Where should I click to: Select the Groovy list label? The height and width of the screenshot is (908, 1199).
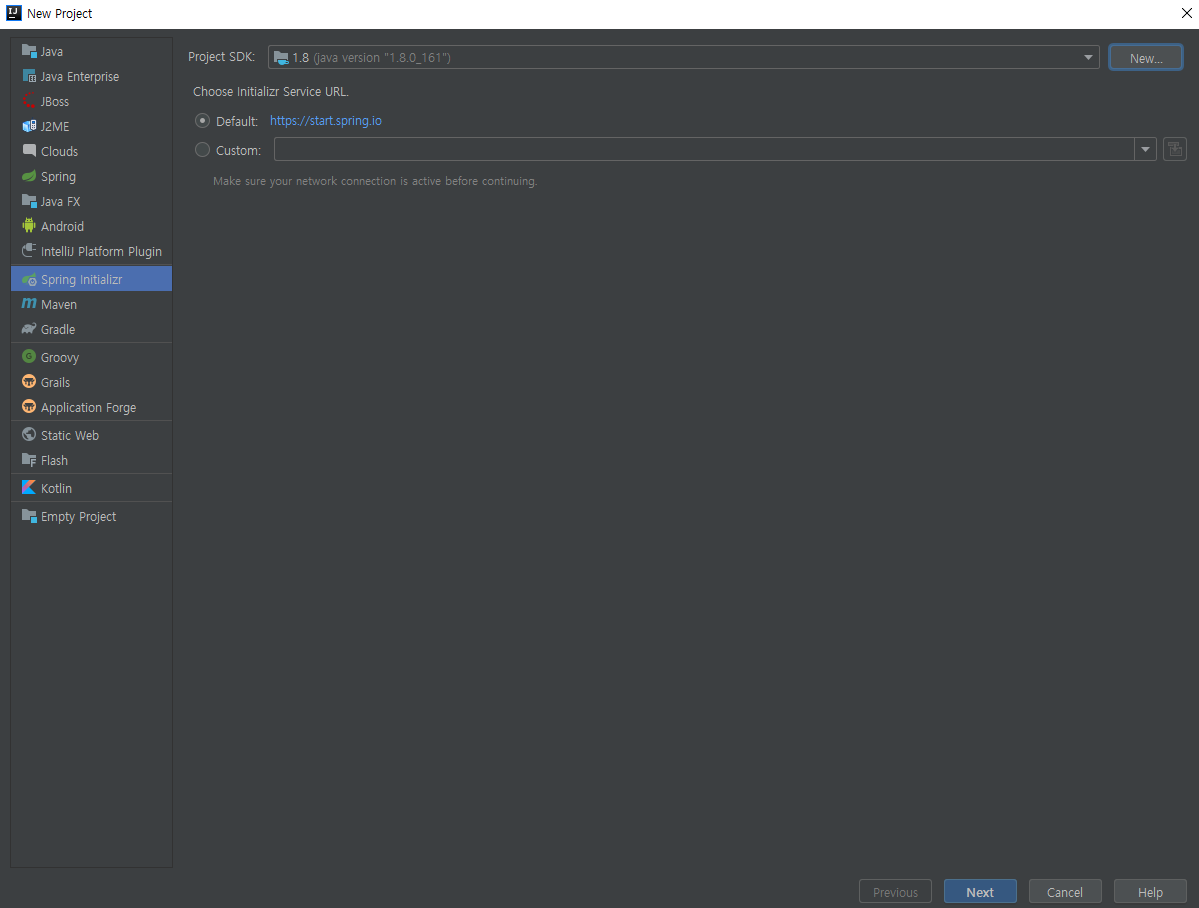point(60,357)
